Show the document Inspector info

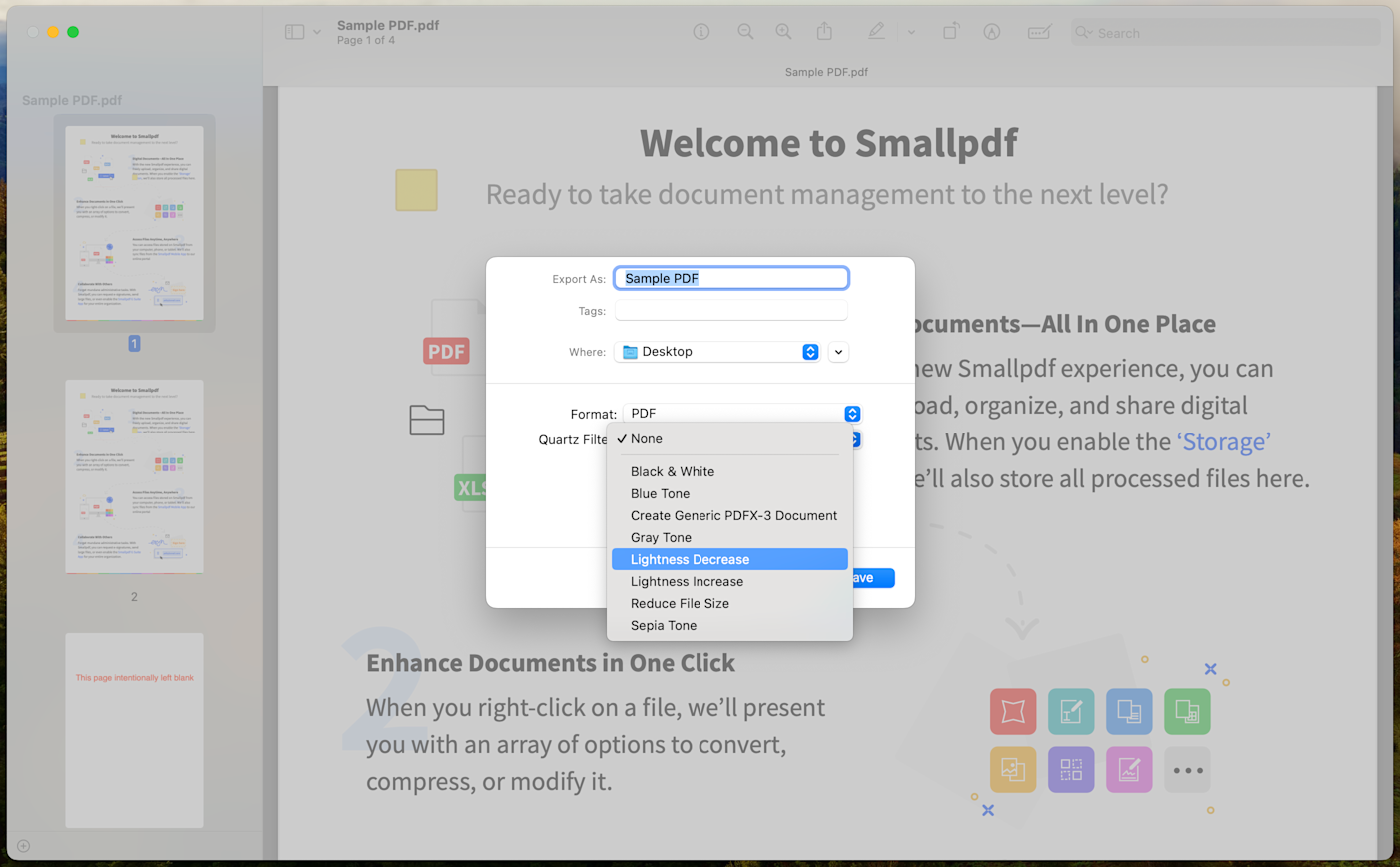tap(701, 32)
